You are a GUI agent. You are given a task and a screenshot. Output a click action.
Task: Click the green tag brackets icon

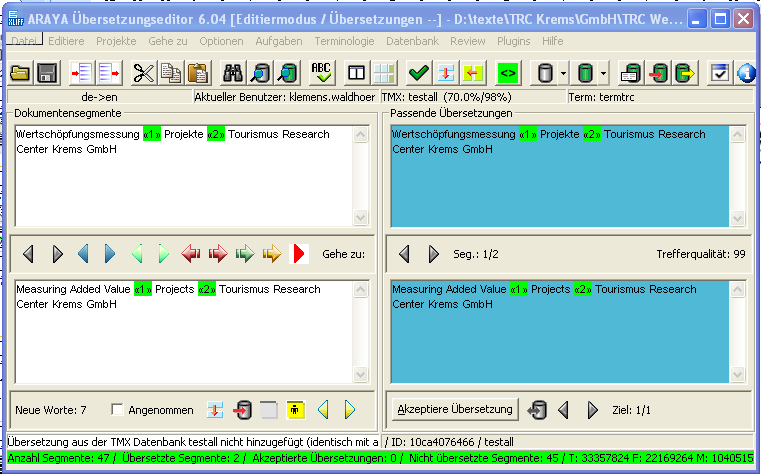tap(507, 72)
